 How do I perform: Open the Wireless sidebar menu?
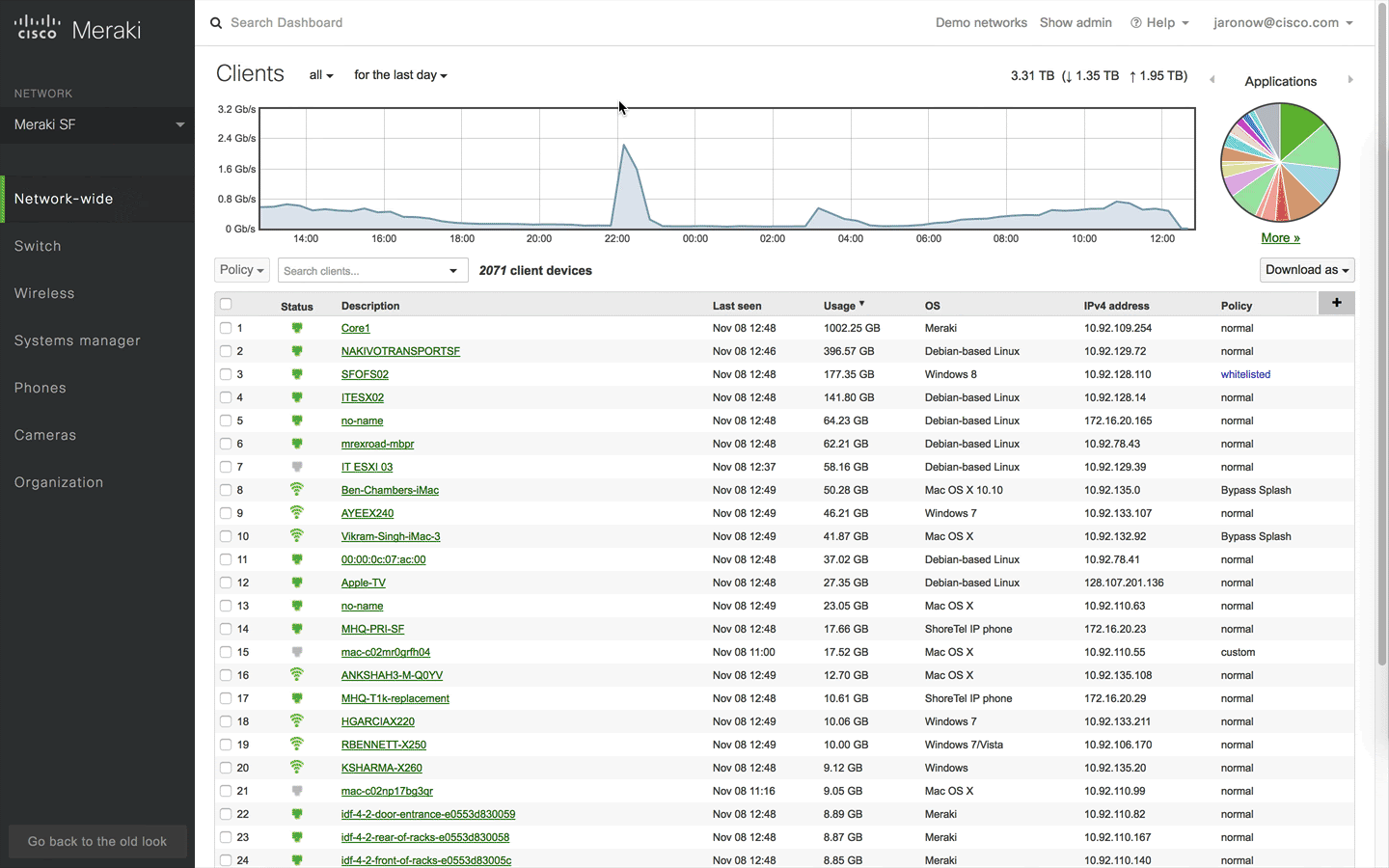pos(44,293)
